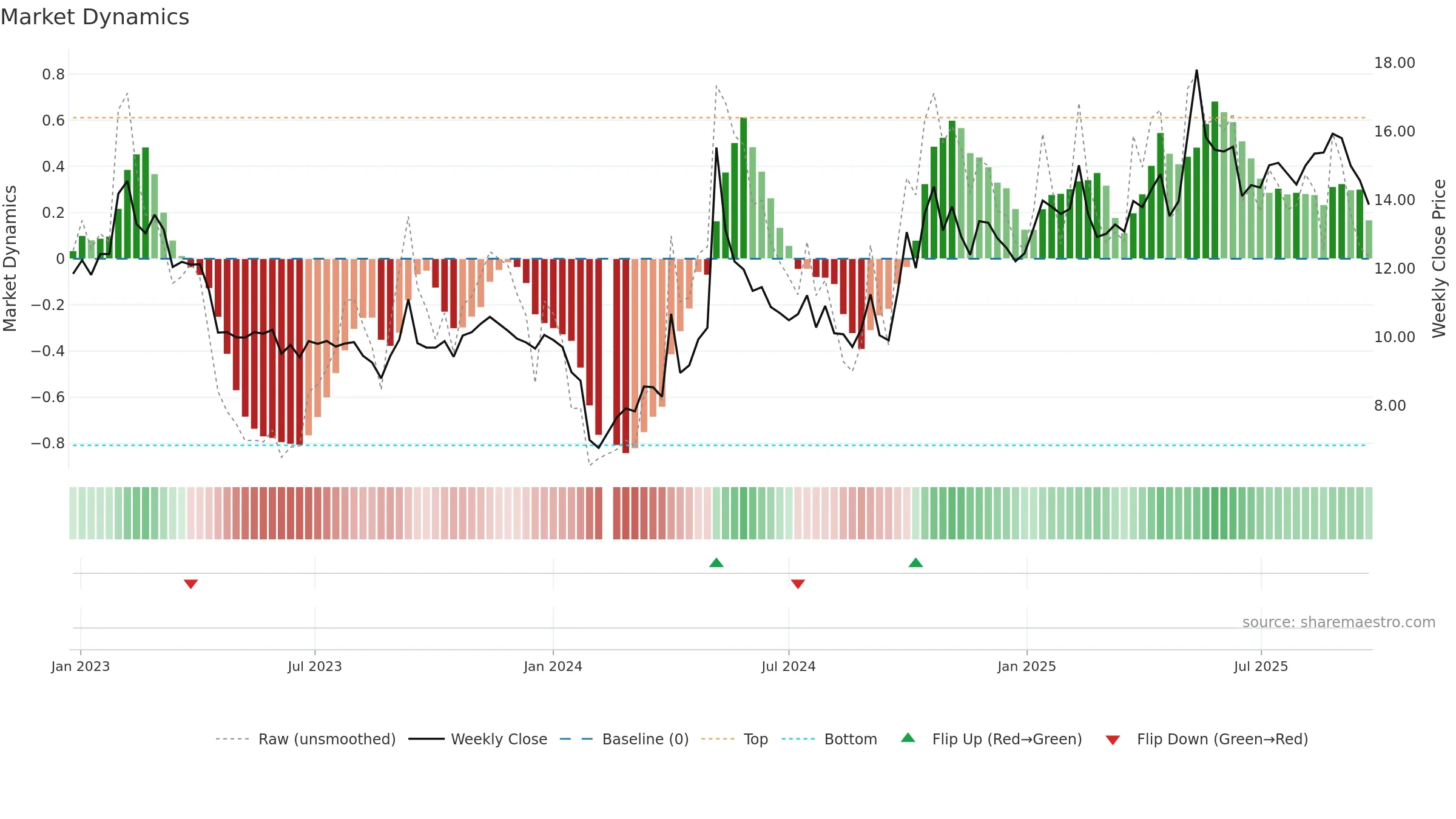Click the orange dashed Top threshold line
The height and width of the screenshot is (819, 1456).
720,118
